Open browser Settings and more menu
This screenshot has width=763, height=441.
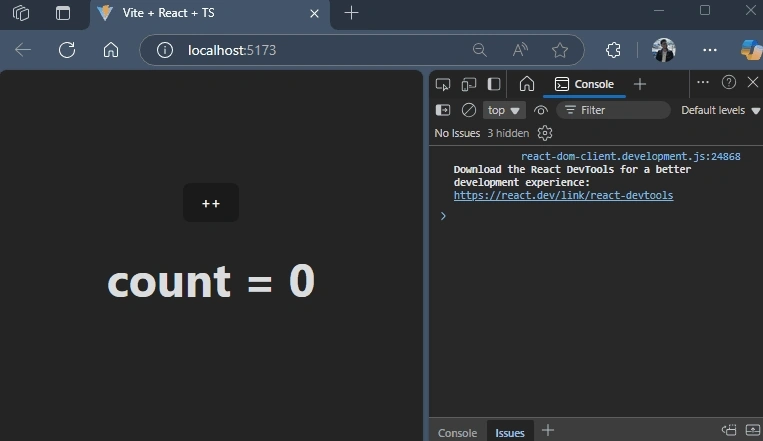(x=710, y=50)
